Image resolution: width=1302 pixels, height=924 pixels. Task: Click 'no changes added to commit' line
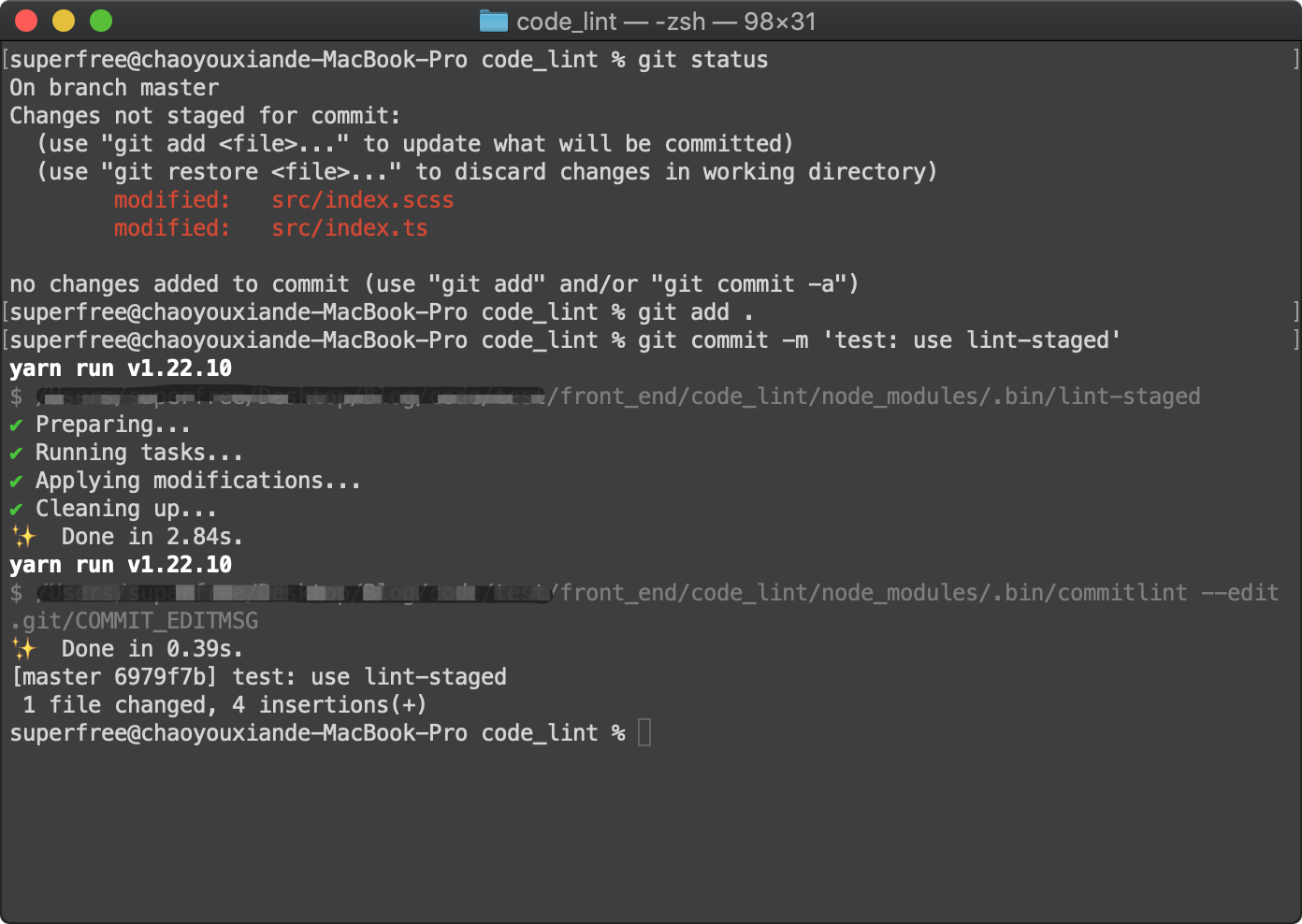(x=434, y=284)
